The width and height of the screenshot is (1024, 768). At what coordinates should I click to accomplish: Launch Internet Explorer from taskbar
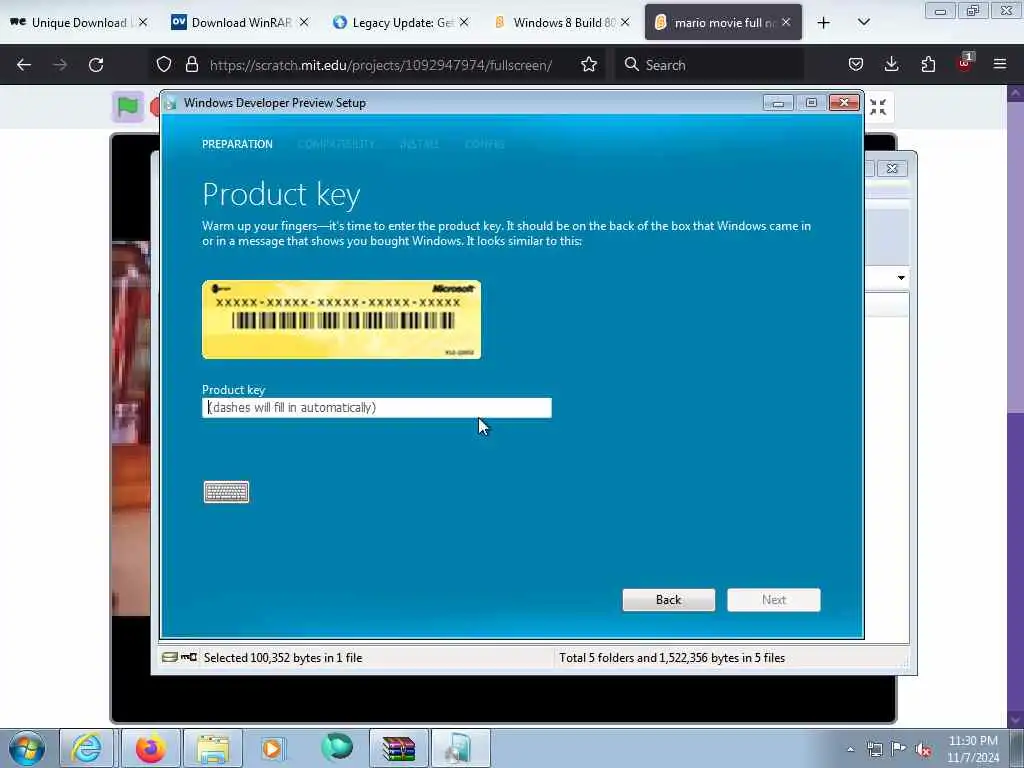pos(86,748)
